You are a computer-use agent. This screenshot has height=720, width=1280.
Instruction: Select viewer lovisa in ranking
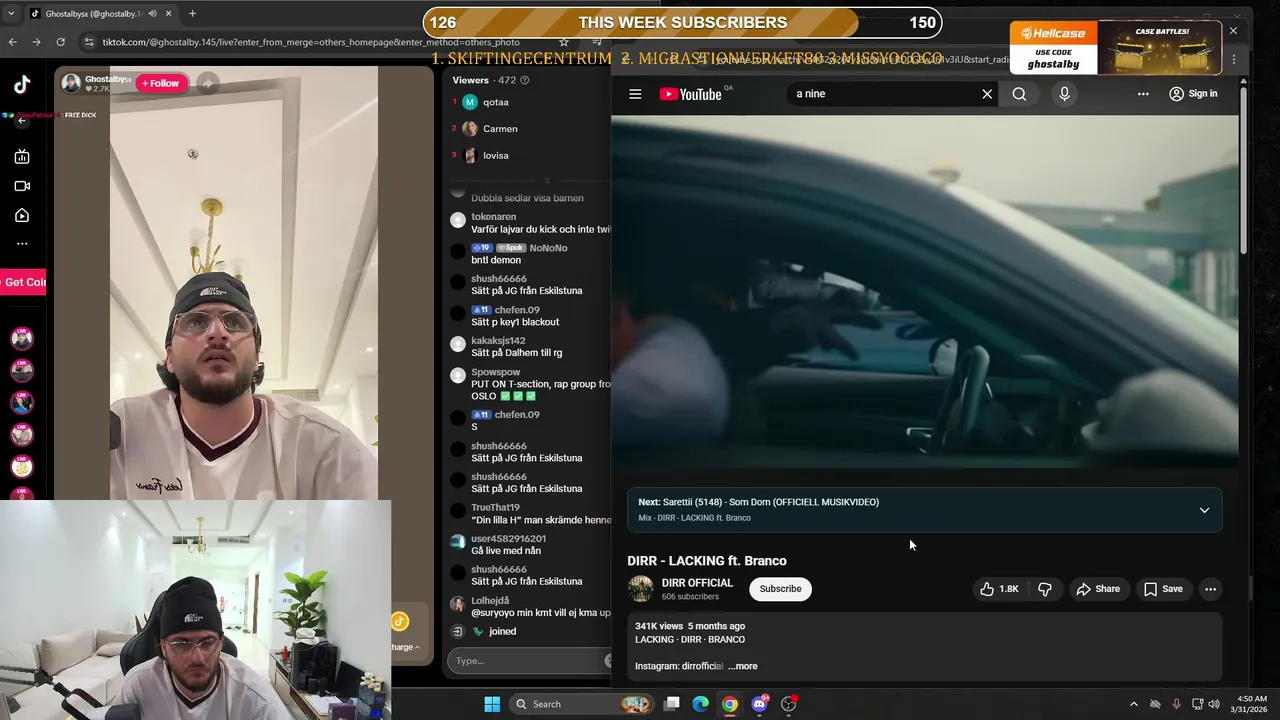click(495, 156)
